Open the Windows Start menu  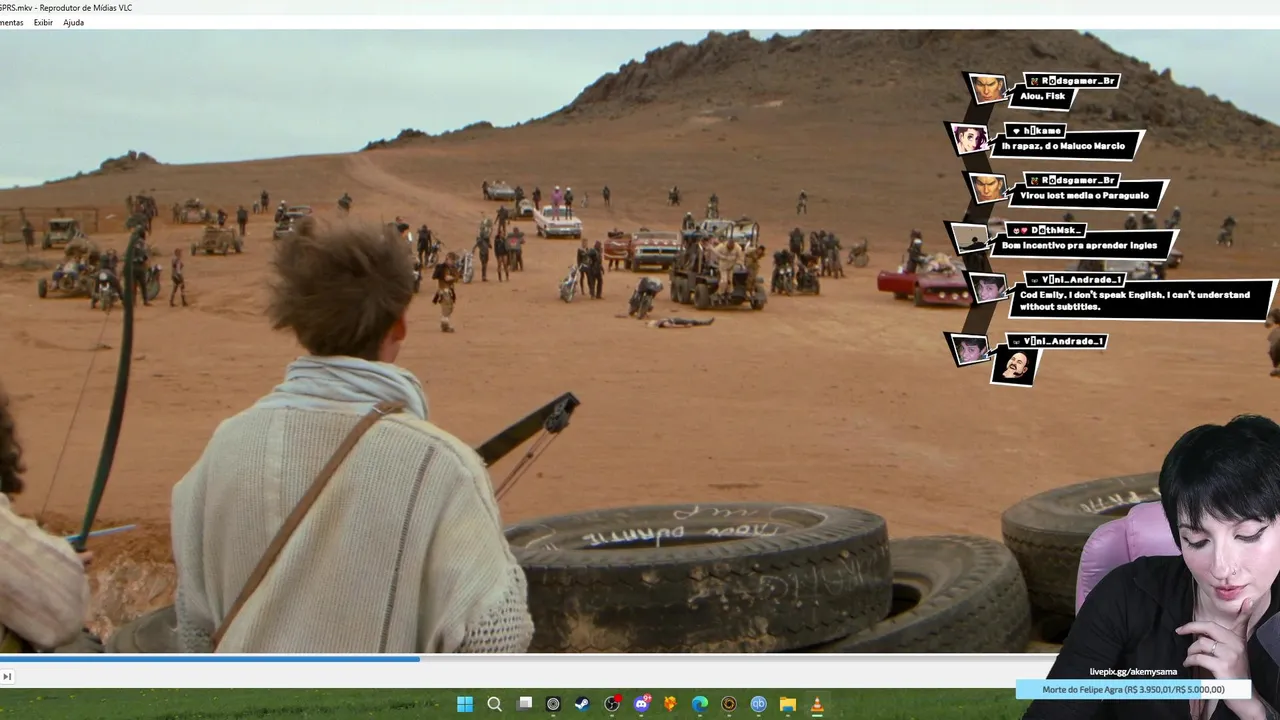(465, 704)
